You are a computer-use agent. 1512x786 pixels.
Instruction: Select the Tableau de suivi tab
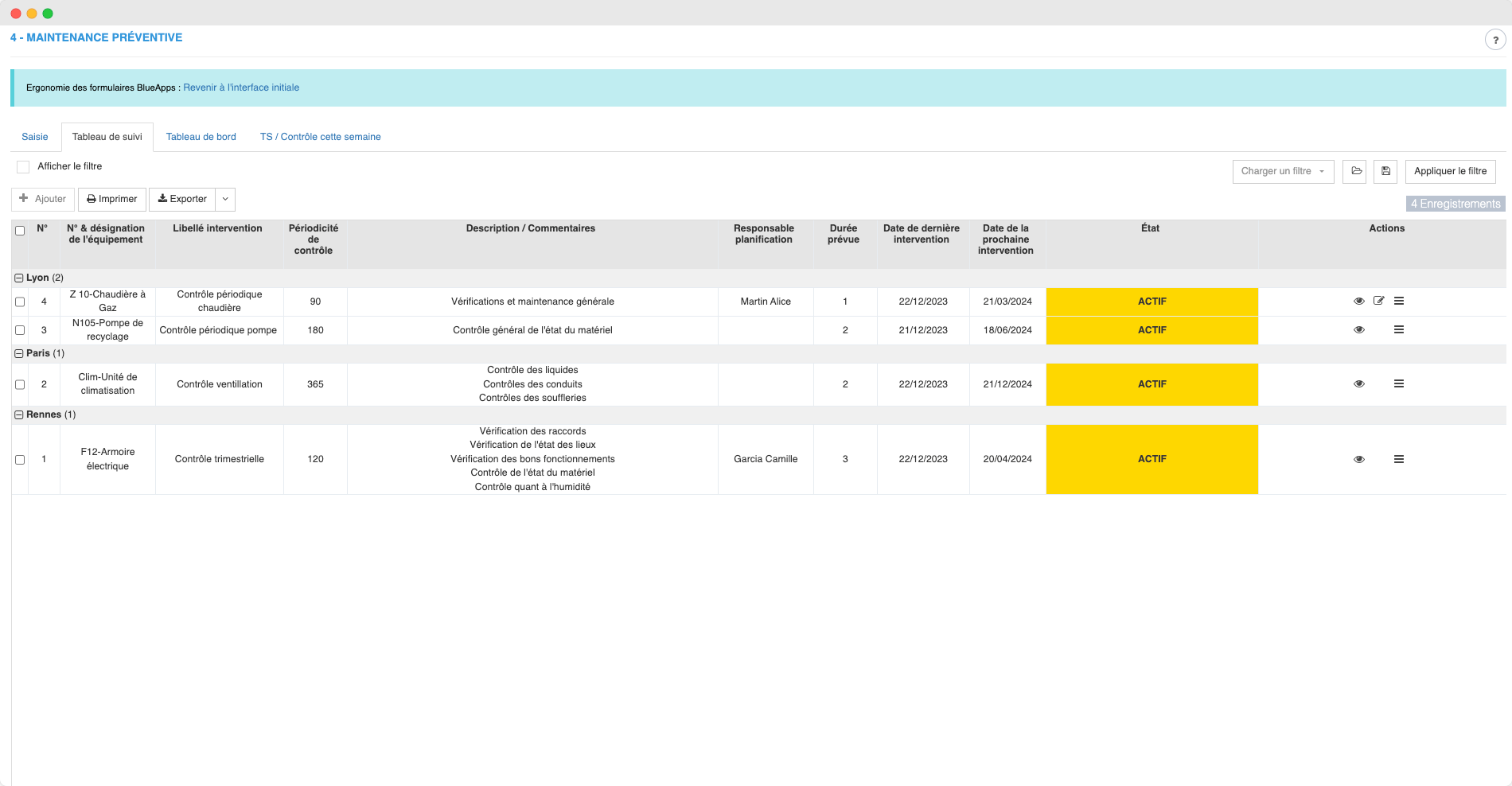tap(107, 137)
